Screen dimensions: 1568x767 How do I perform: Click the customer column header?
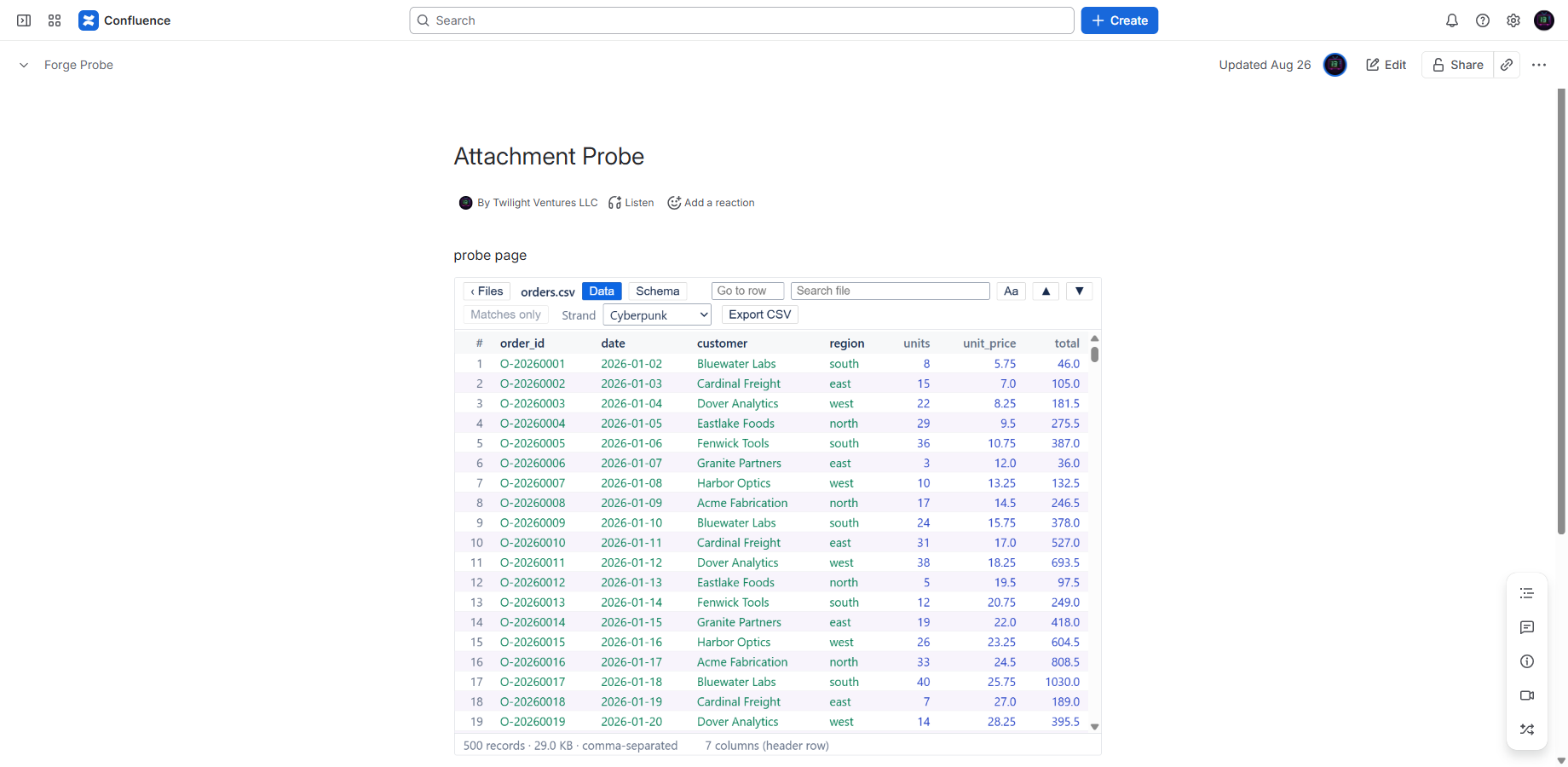722,343
